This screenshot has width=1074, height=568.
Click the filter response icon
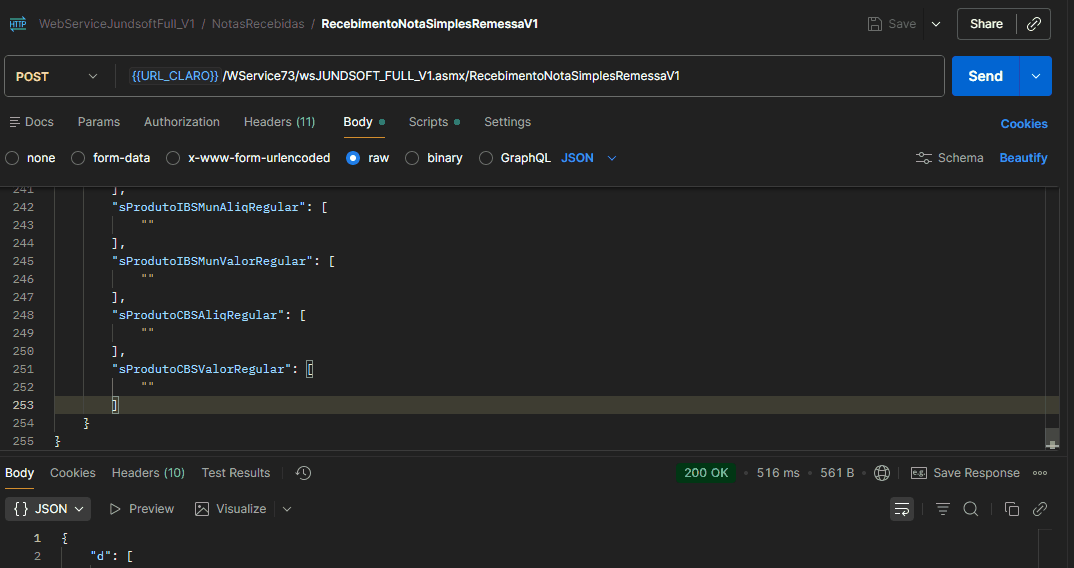tap(943, 509)
